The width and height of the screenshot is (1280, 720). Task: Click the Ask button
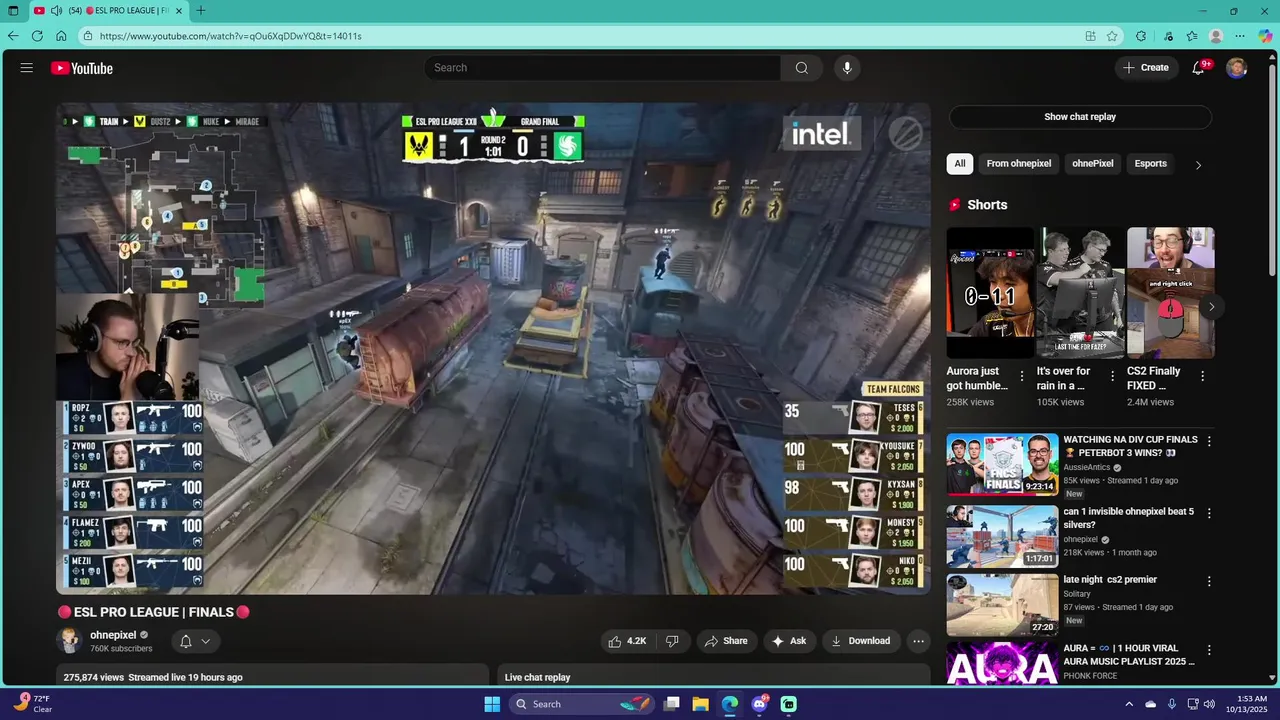[x=789, y=641]
